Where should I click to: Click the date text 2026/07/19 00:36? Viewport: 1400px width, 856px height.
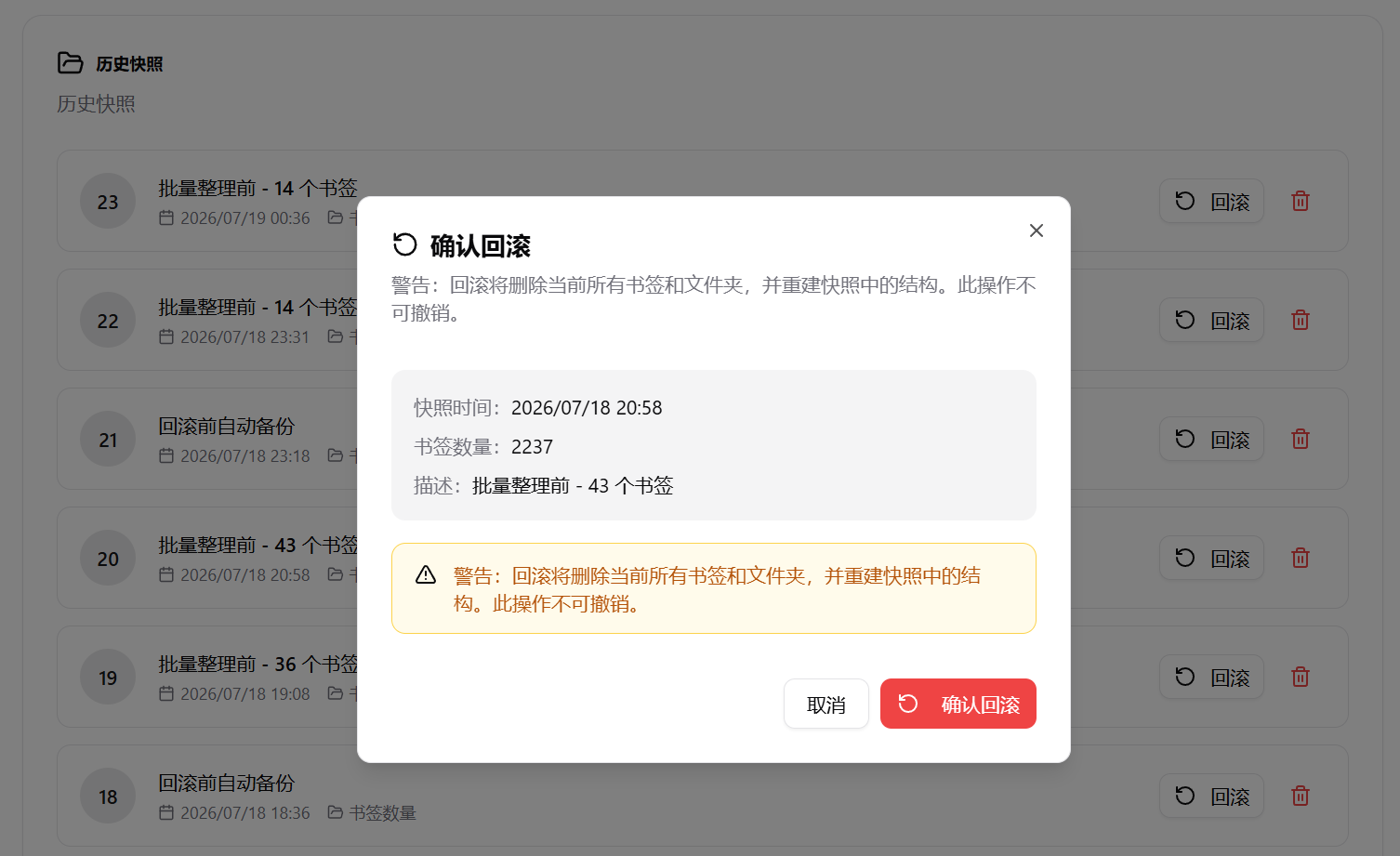(x=245, y=218)
